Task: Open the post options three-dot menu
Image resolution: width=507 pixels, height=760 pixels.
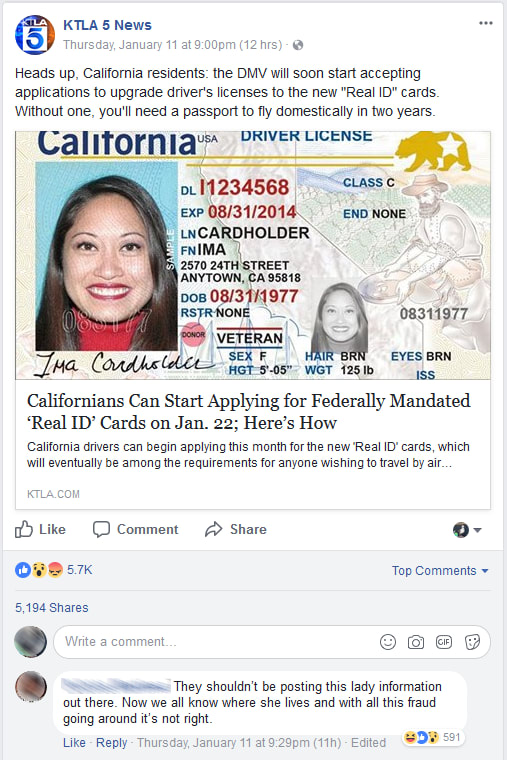Action: coord(485,23)
